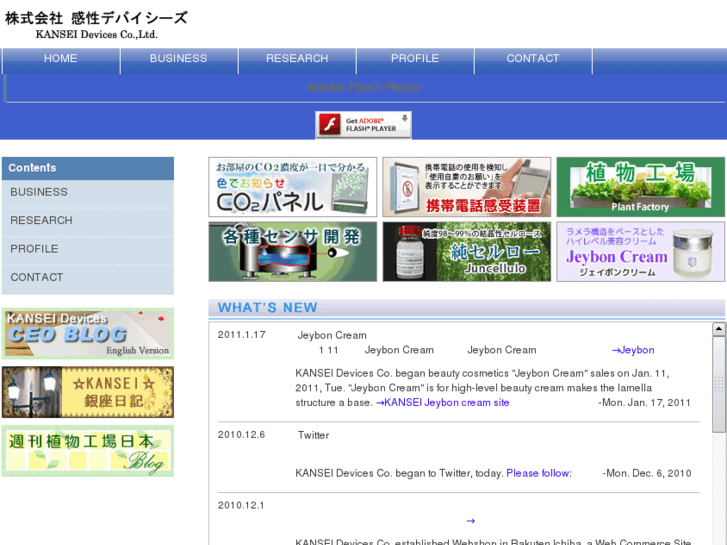Click the news scrollbar up arrow

coord(719,329)
